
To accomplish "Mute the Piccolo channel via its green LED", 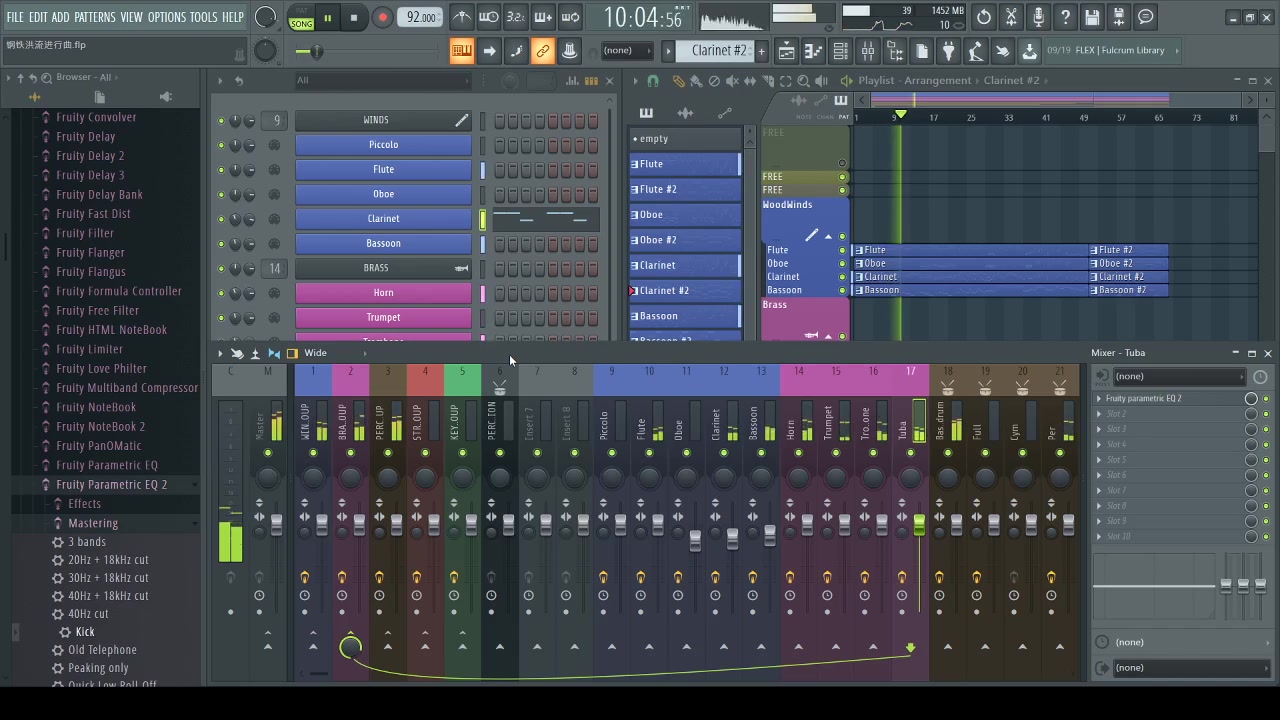I will (221, 145).
